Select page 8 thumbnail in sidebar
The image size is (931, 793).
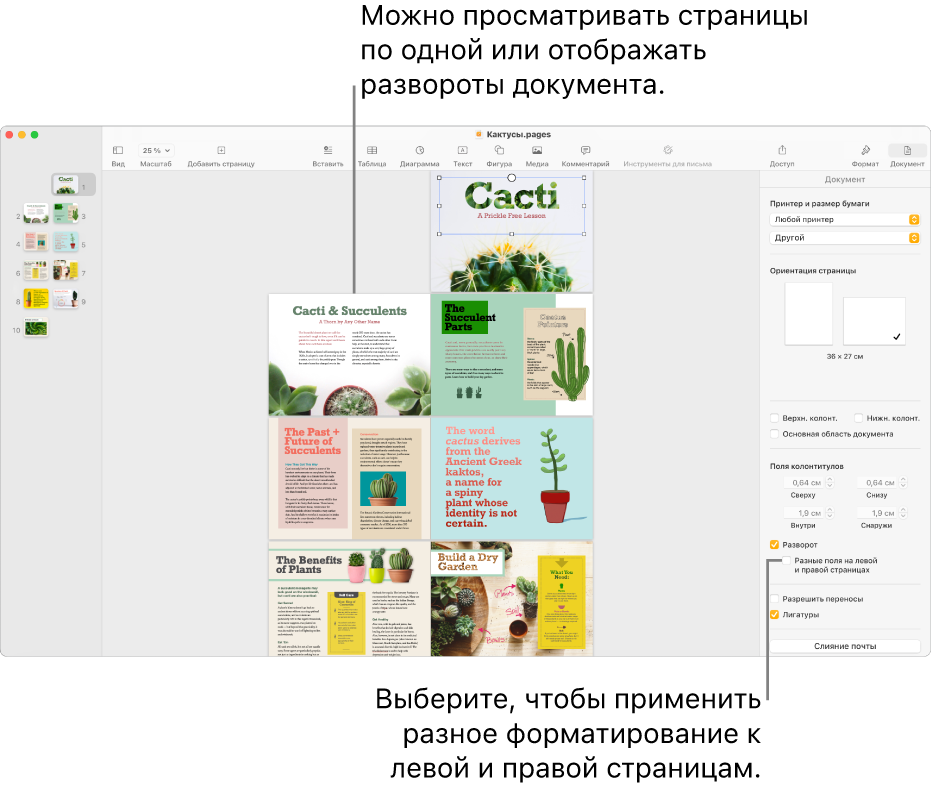36,299
